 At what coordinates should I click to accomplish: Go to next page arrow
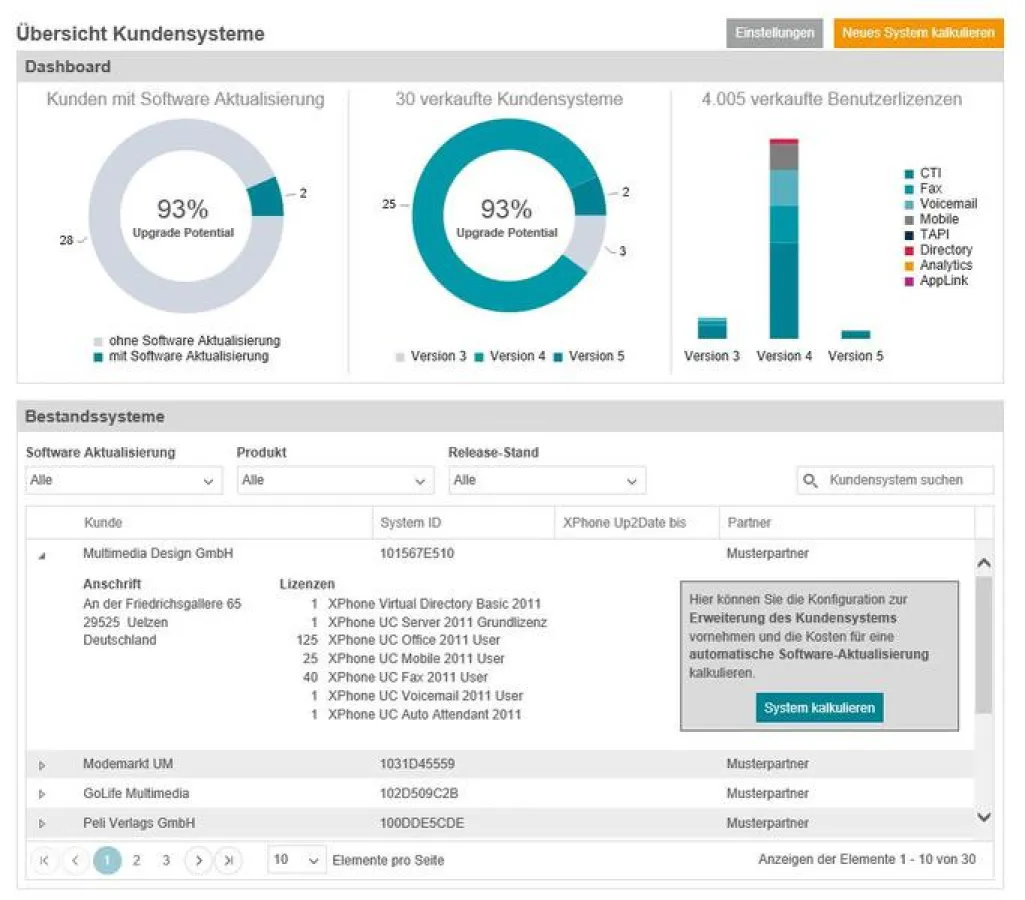pos(199,860)
